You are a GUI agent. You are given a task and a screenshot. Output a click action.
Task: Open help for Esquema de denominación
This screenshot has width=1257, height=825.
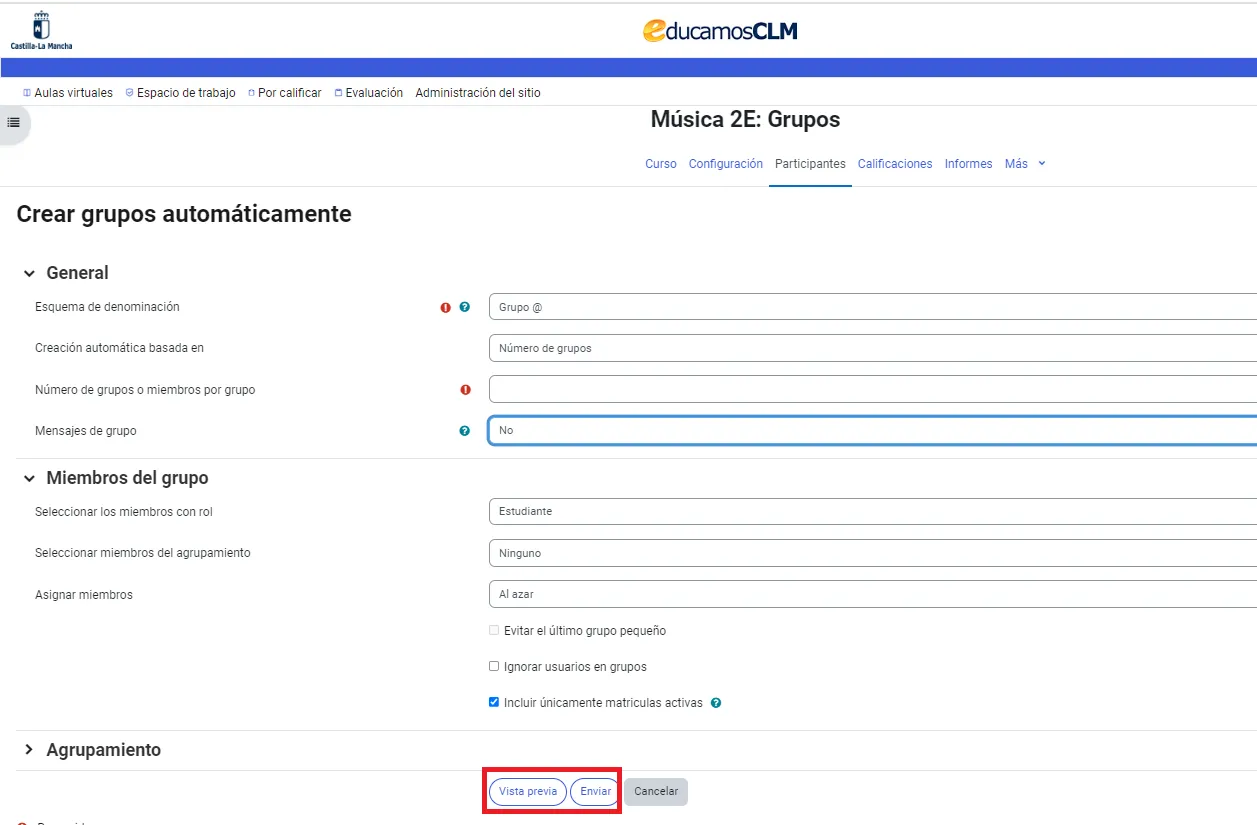(464, 307)
